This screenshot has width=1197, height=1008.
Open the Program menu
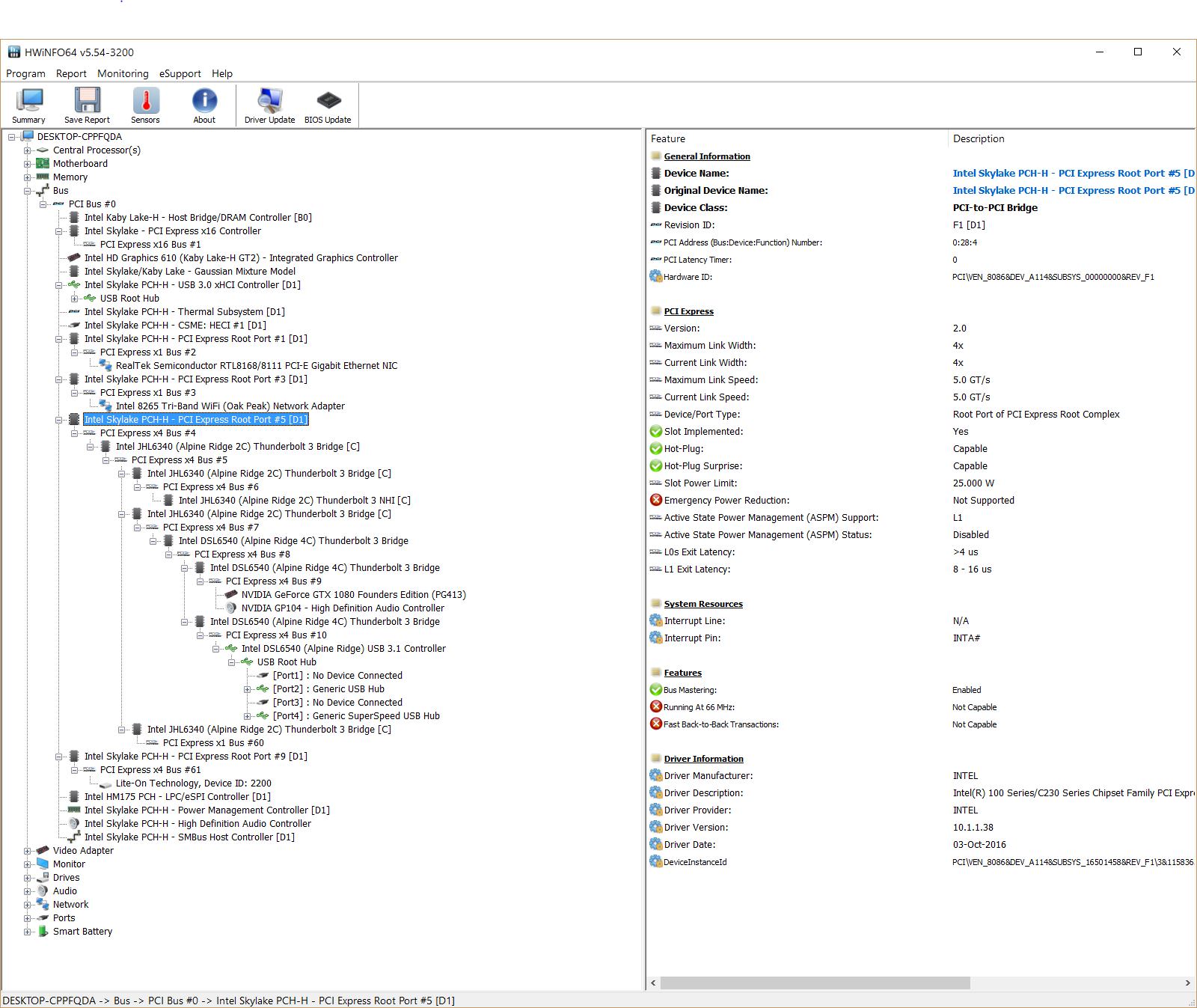25,73
